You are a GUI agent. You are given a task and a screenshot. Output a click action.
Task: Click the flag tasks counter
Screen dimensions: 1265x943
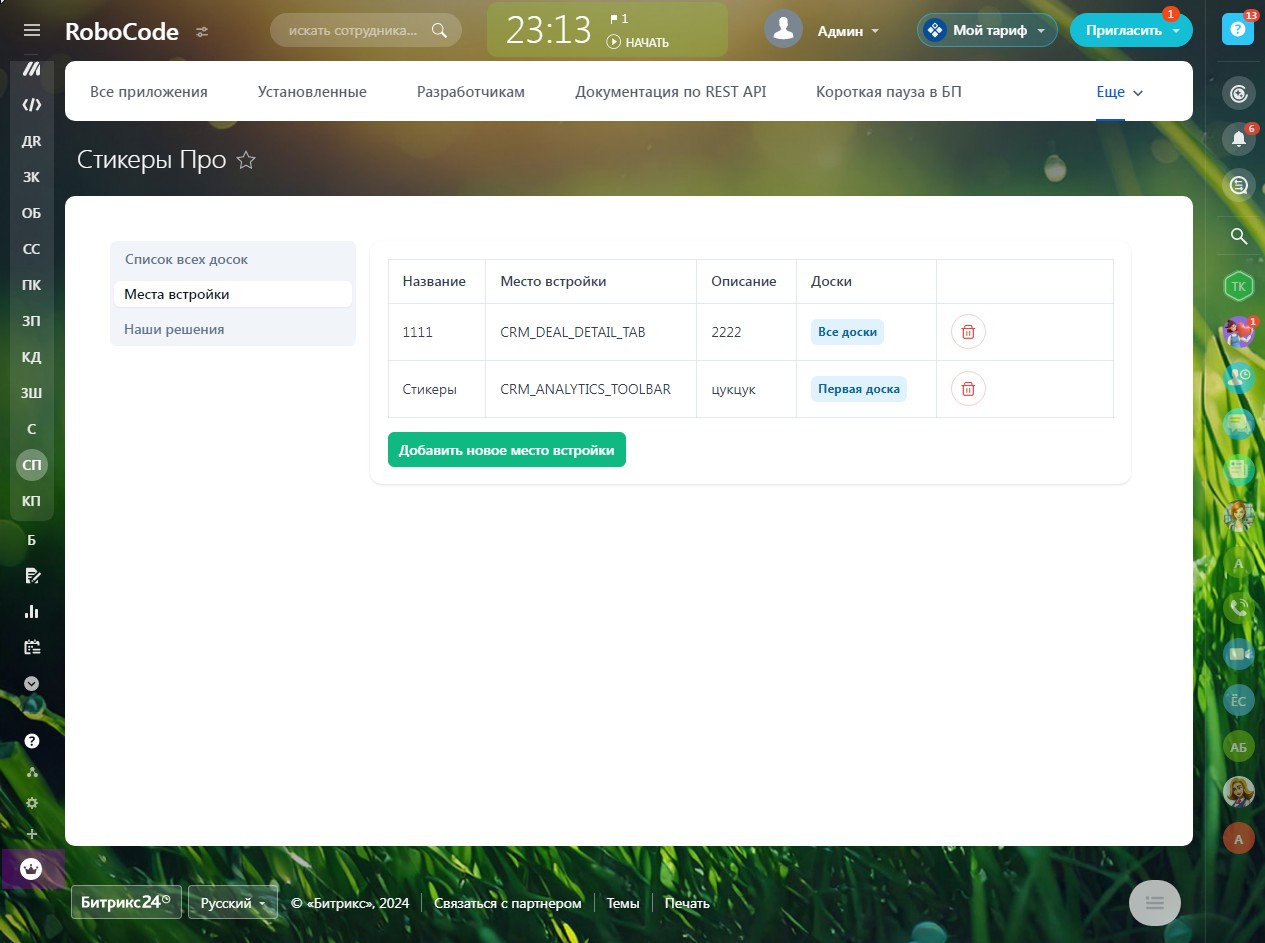click(619, 19)
